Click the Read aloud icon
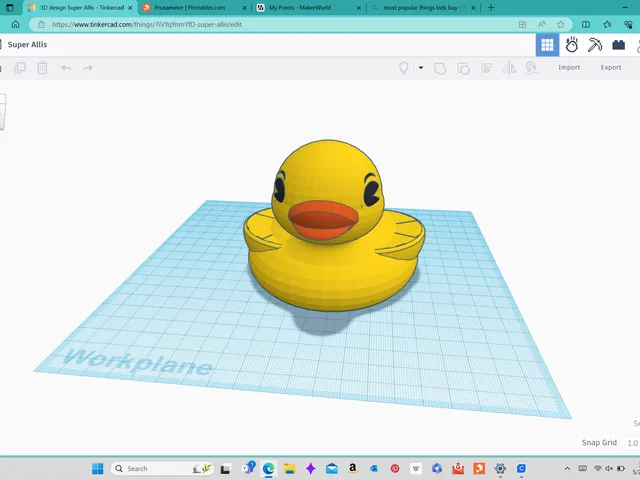Image resolution: width=640 pixels, height=480 pixels. click(542, 24)
